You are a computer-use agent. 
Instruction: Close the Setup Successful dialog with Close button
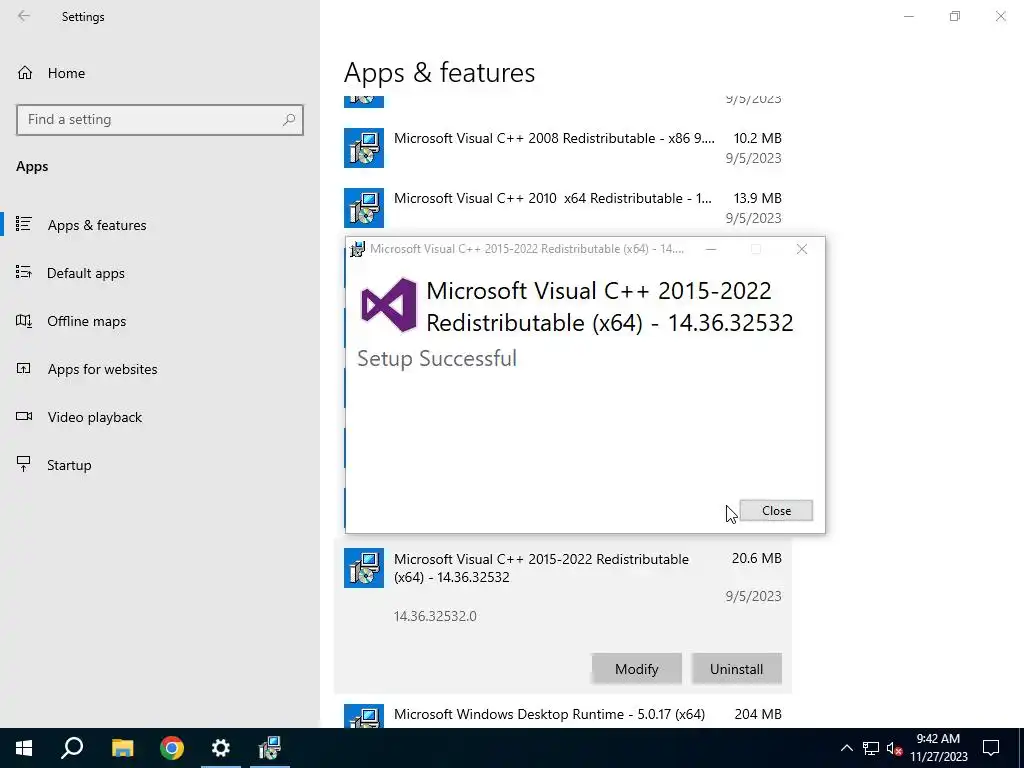coord(776,511)
